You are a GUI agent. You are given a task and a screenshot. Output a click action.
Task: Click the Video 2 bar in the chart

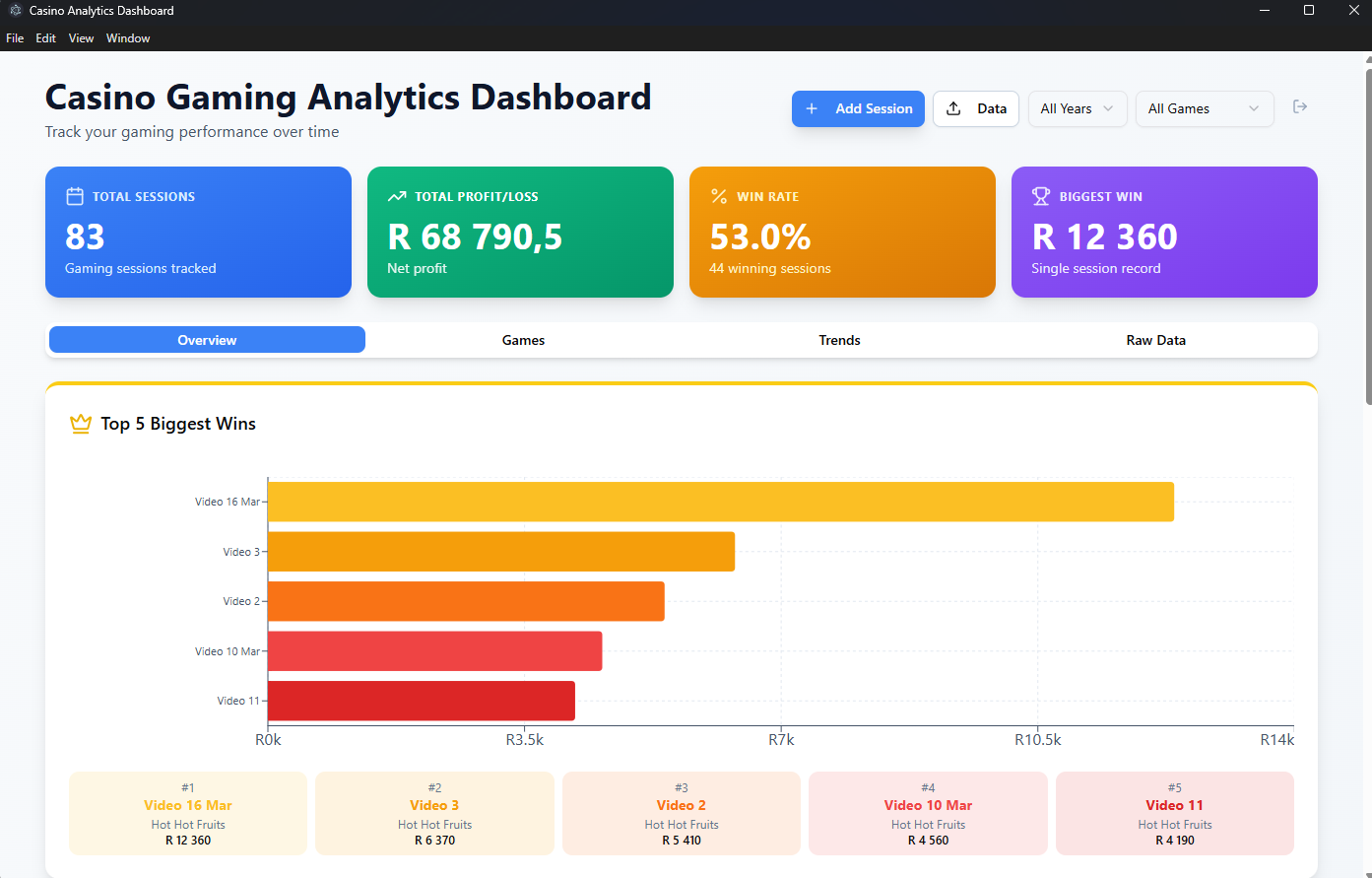(x=466, y=601)
